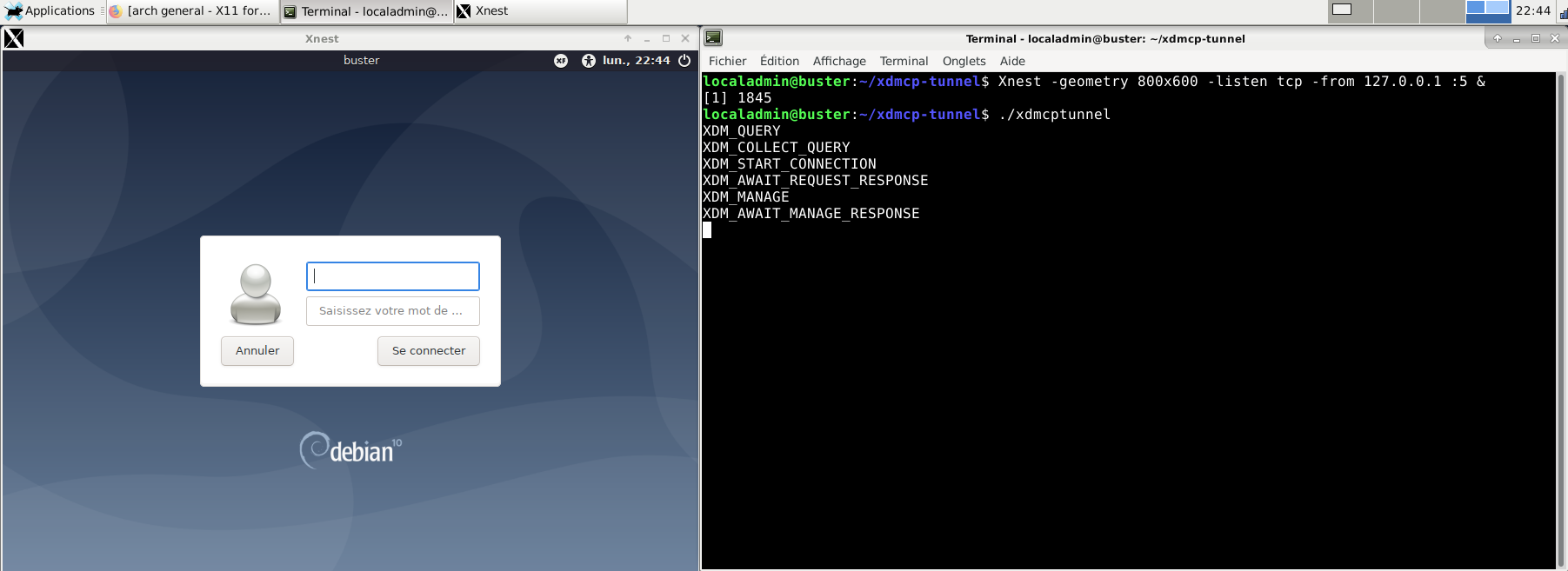This screenshot has height=571, width=1568.
Task: Switch to the arch general X11 browser window
Action: tap(192, 11)
